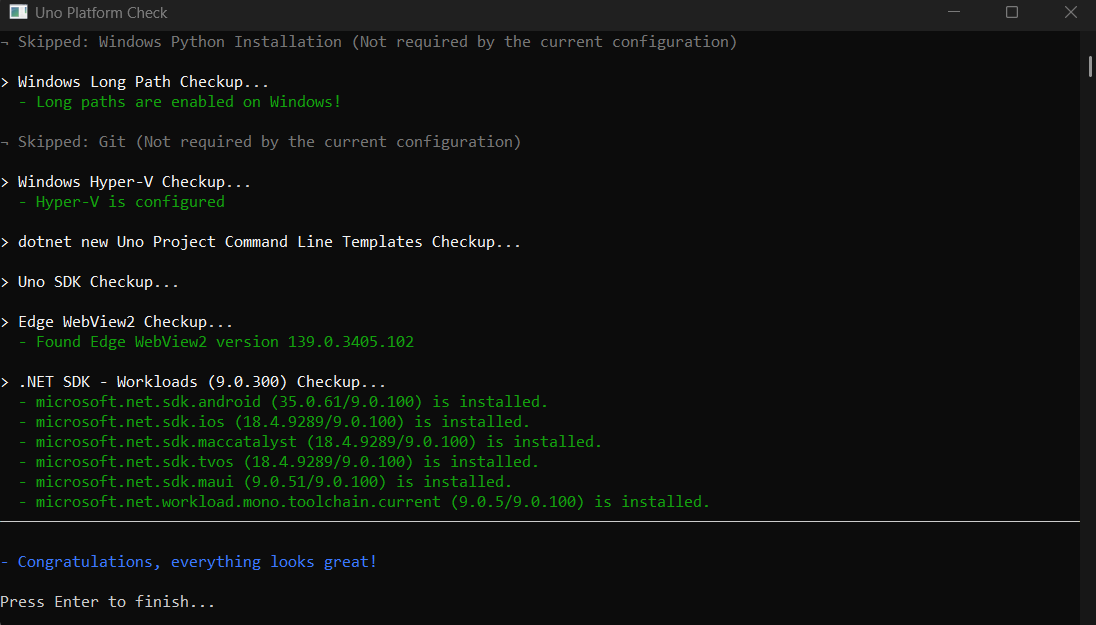Click the "Uno Platform Check" window title text

101,13
